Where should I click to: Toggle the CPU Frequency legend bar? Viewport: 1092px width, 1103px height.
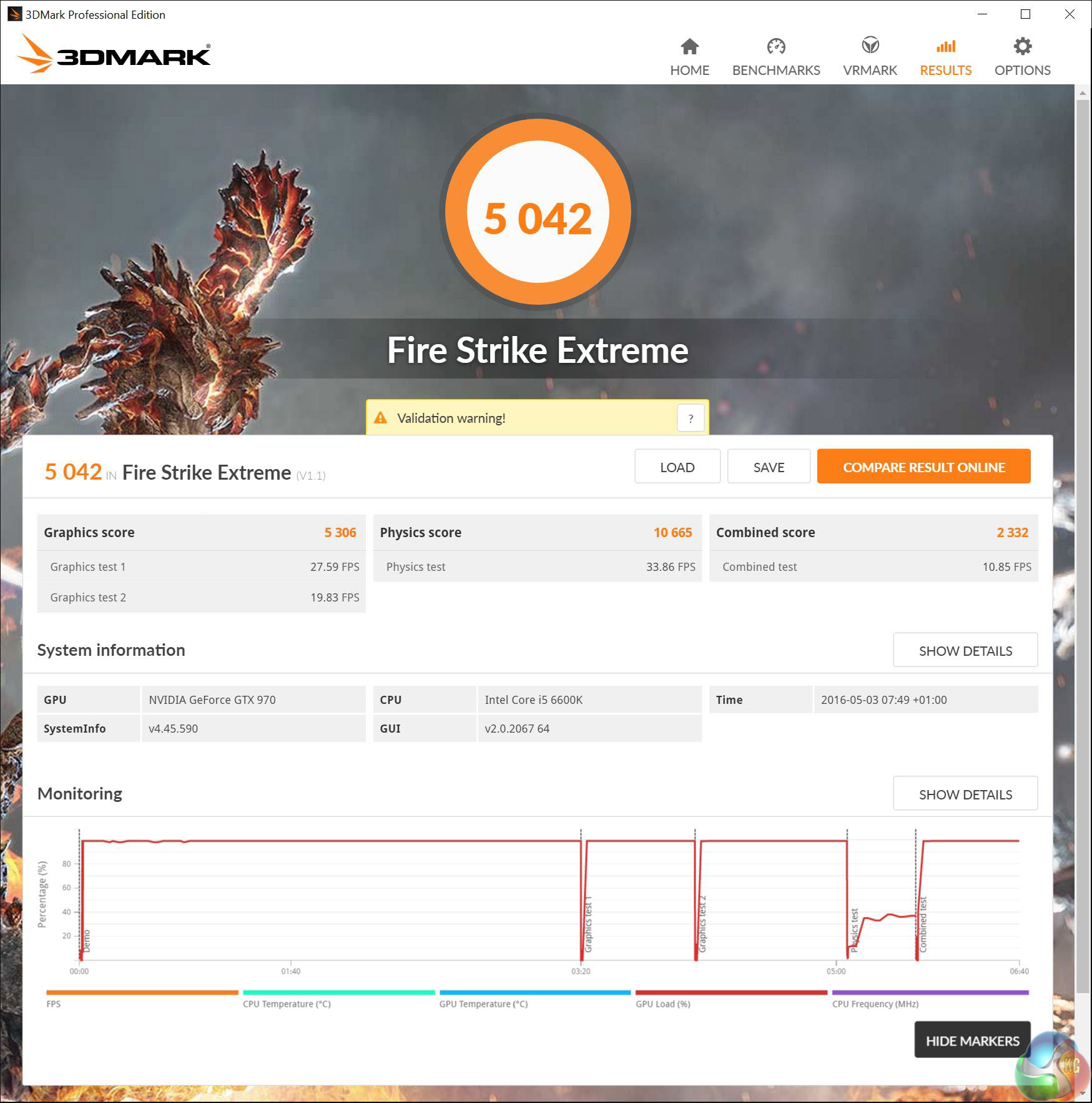[x=930, y=992]
